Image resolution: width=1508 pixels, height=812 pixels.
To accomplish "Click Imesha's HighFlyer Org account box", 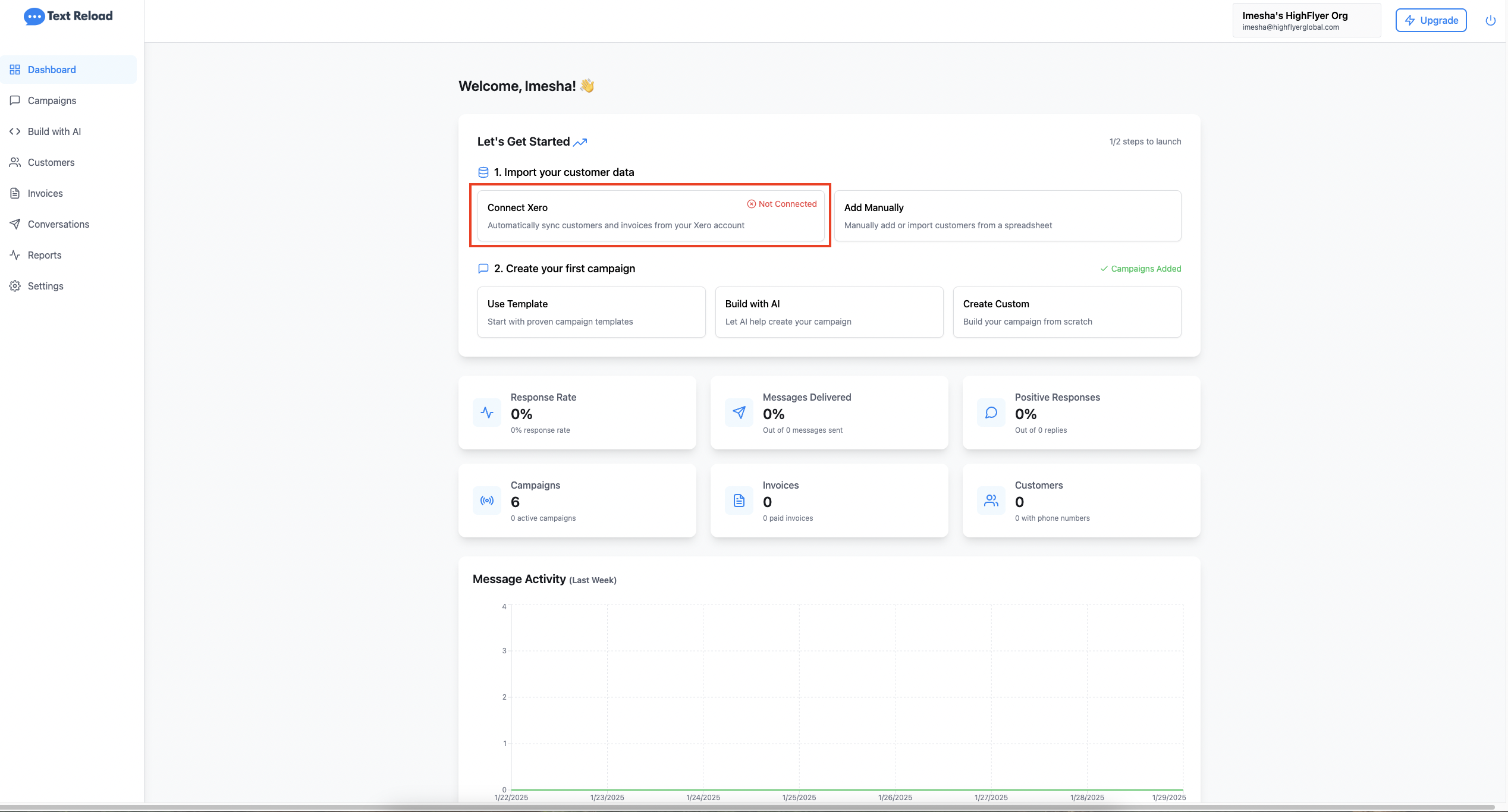I will tap(1306, 20).
